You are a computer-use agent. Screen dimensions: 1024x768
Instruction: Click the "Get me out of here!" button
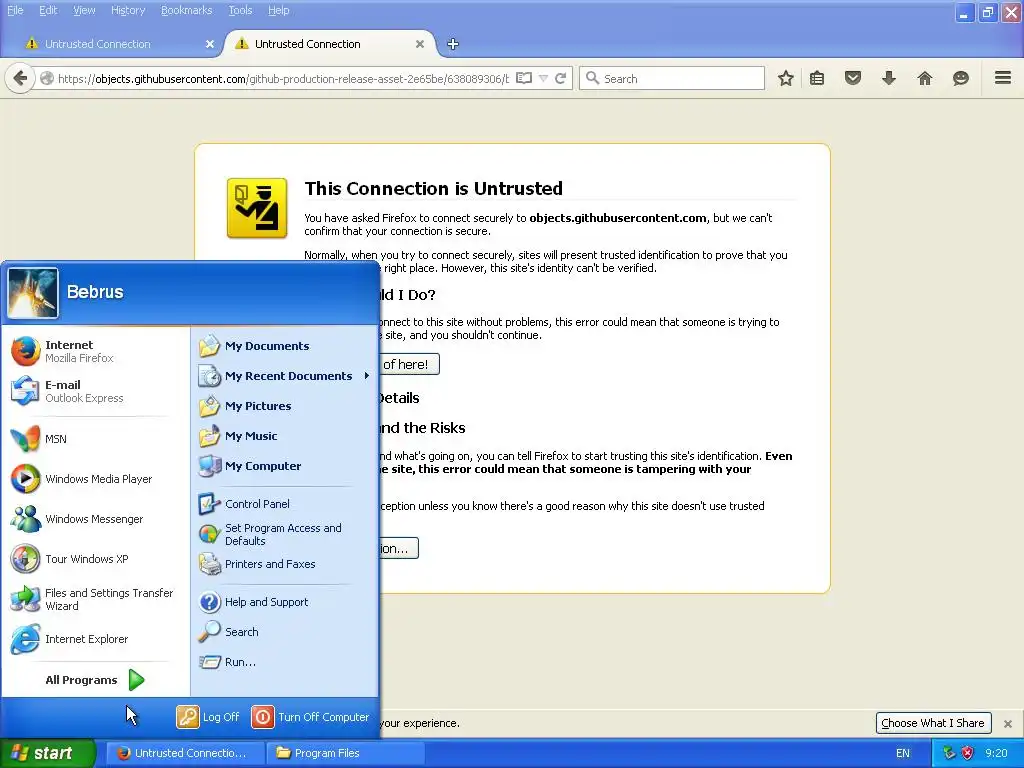[x=409, y=364]
